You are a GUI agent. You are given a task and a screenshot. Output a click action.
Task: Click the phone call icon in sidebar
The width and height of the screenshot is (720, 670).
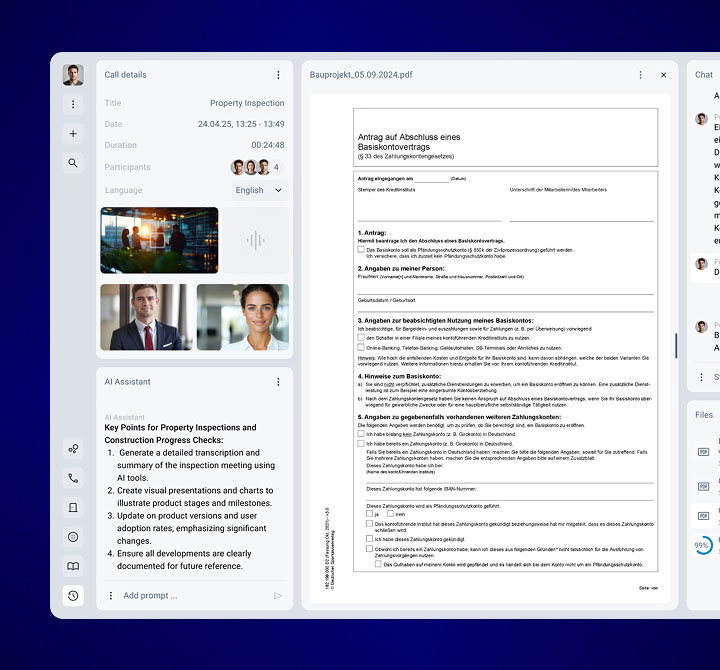[x=73, y=478]
